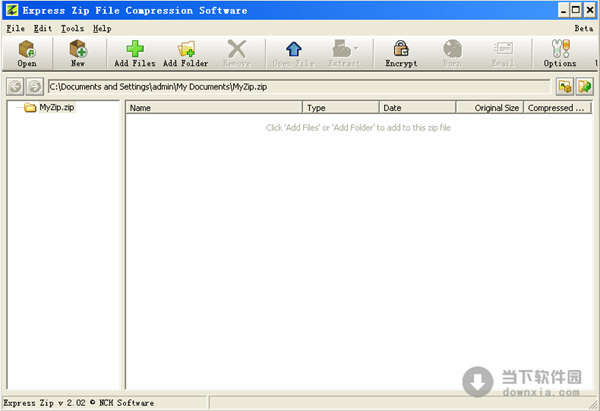The height and width of the screenshot is (411, 600).
Task: Click the Add Files green plus icon
Action: [135, 49]
